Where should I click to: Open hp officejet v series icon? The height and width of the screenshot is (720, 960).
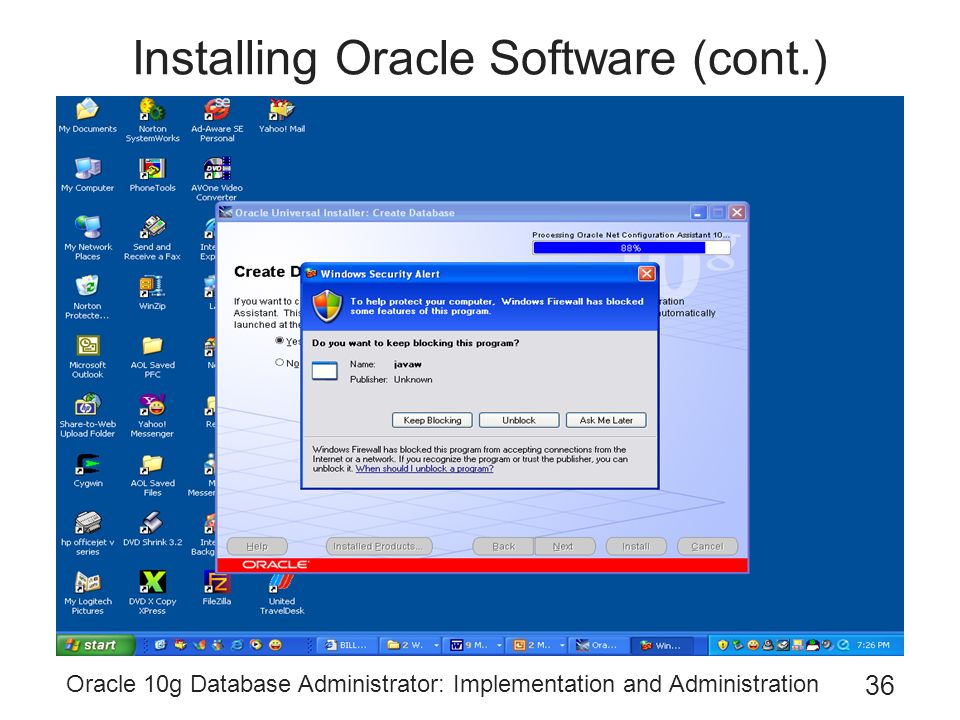88,533
